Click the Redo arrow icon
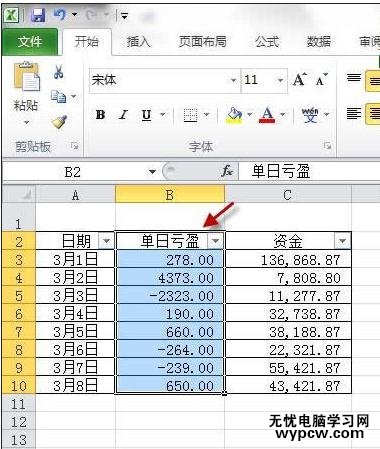380x449 pixels. (92, 14)
